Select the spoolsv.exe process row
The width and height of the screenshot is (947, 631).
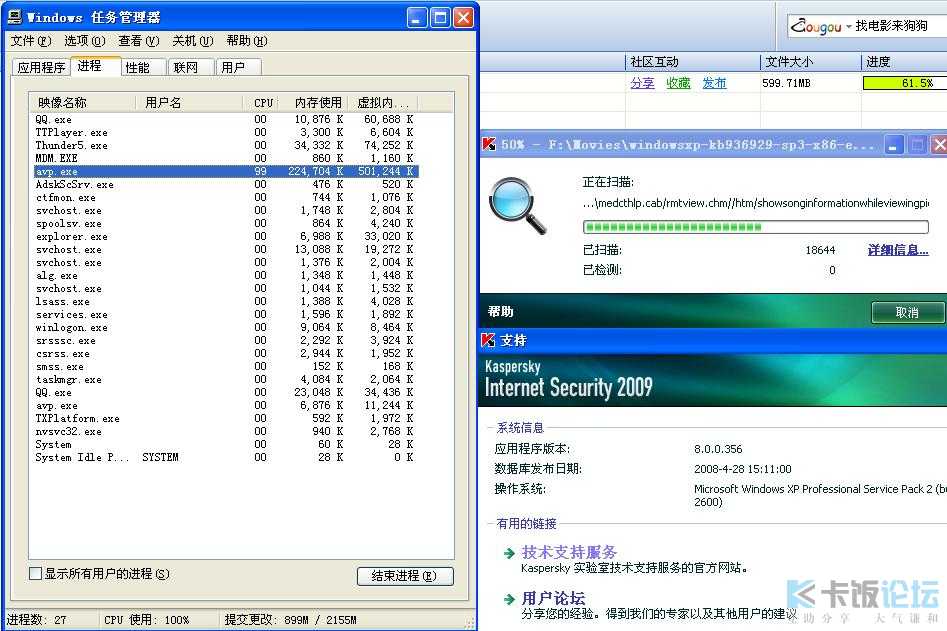click(225, 223)
